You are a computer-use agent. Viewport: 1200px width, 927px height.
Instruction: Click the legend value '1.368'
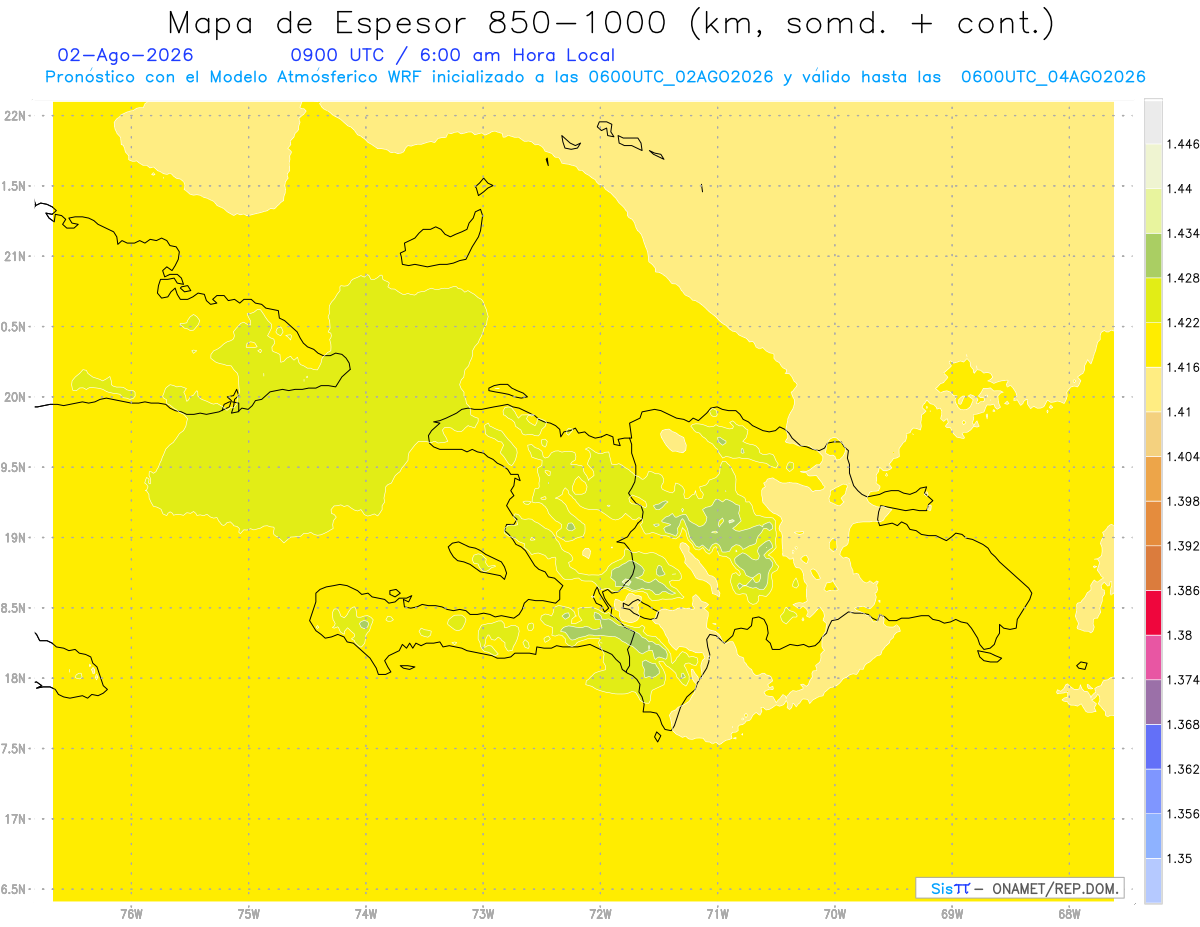tap(1183, 724)
